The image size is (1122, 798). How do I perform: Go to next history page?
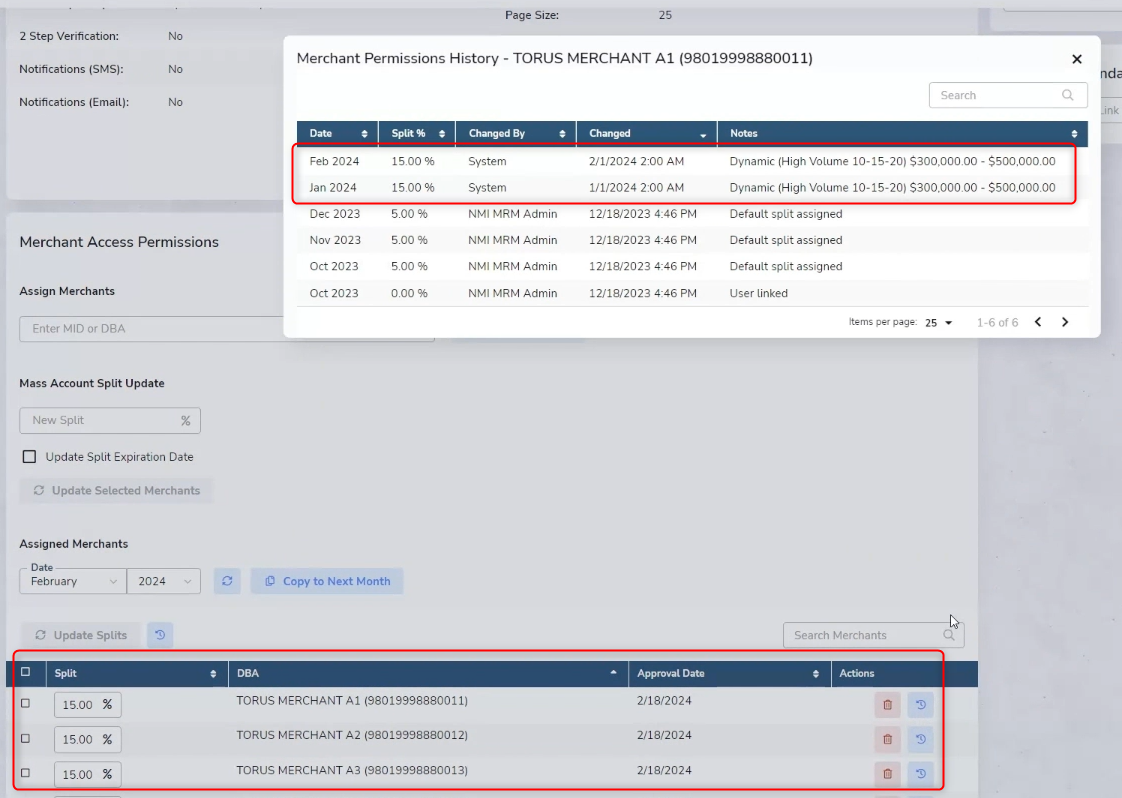pos(1065,322)
